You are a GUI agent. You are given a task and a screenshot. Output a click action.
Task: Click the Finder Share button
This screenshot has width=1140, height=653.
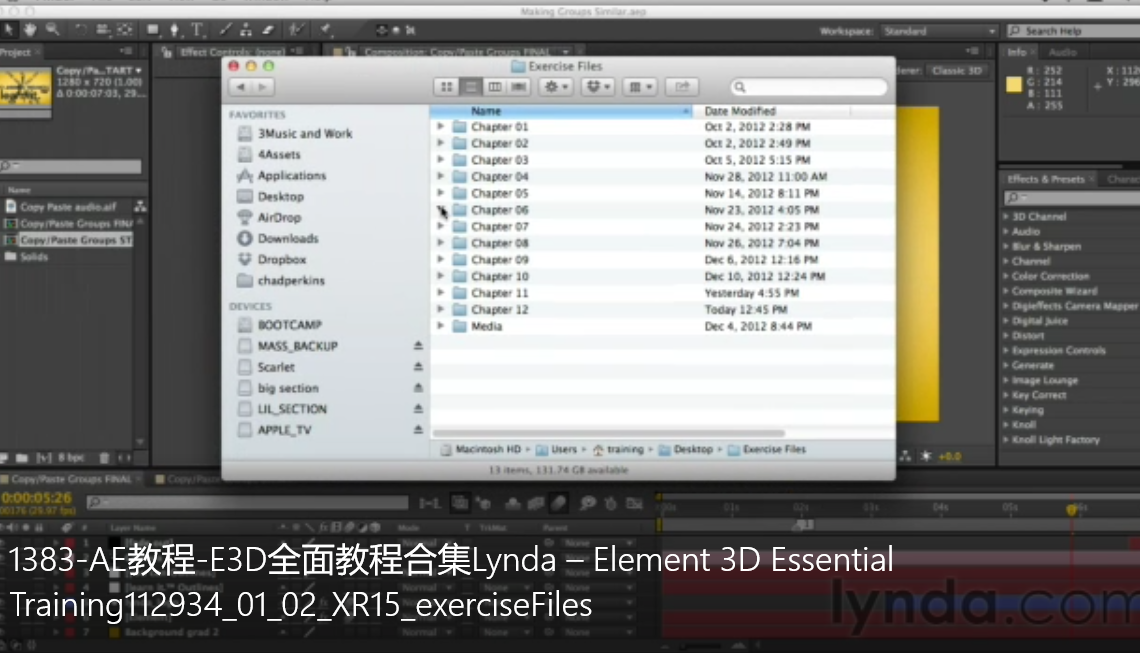point(681,87)
